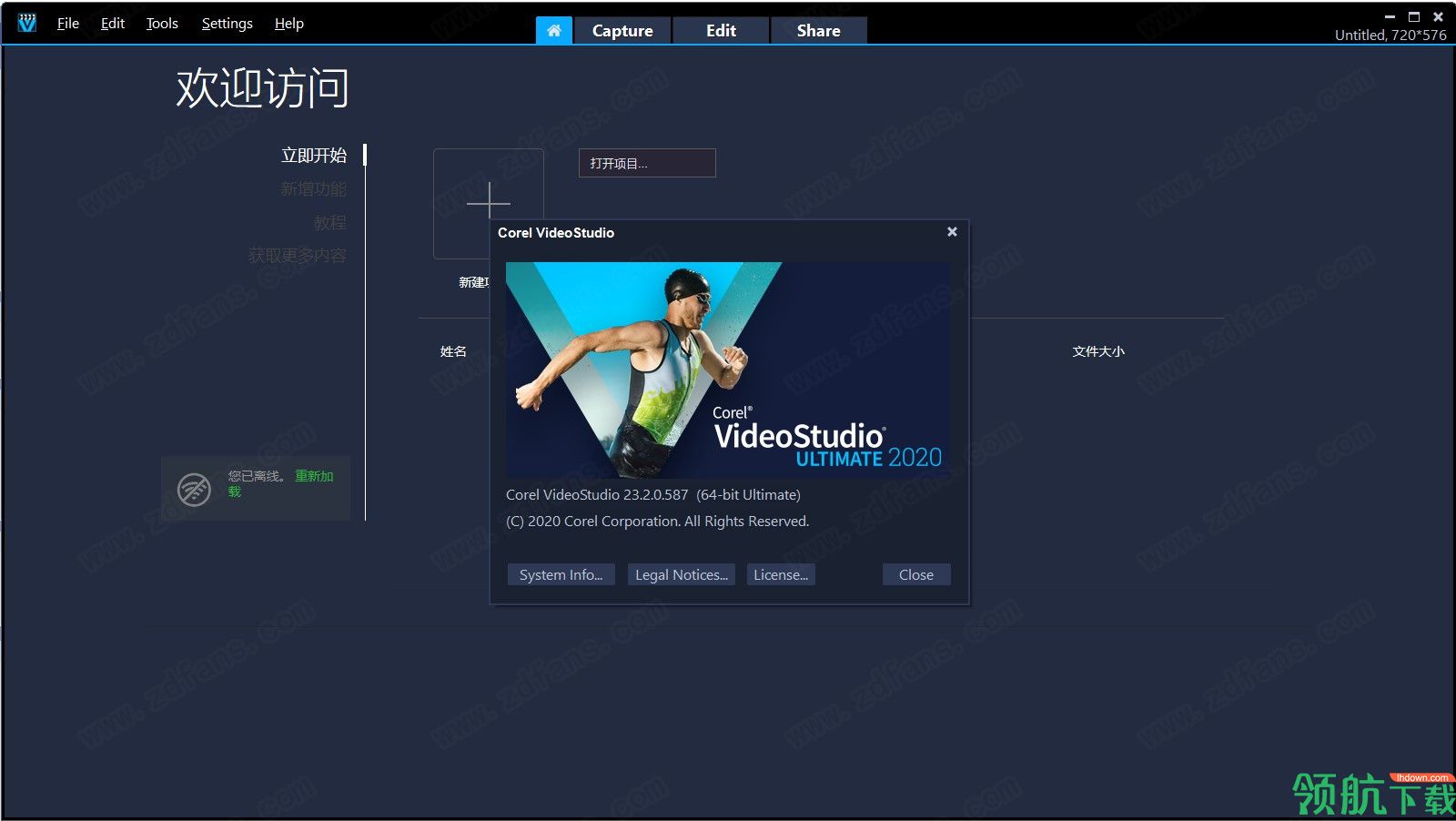Screen dimensions: 1456x821
Task: Minimize the VideoStudio window
Action: (1390, 16)
